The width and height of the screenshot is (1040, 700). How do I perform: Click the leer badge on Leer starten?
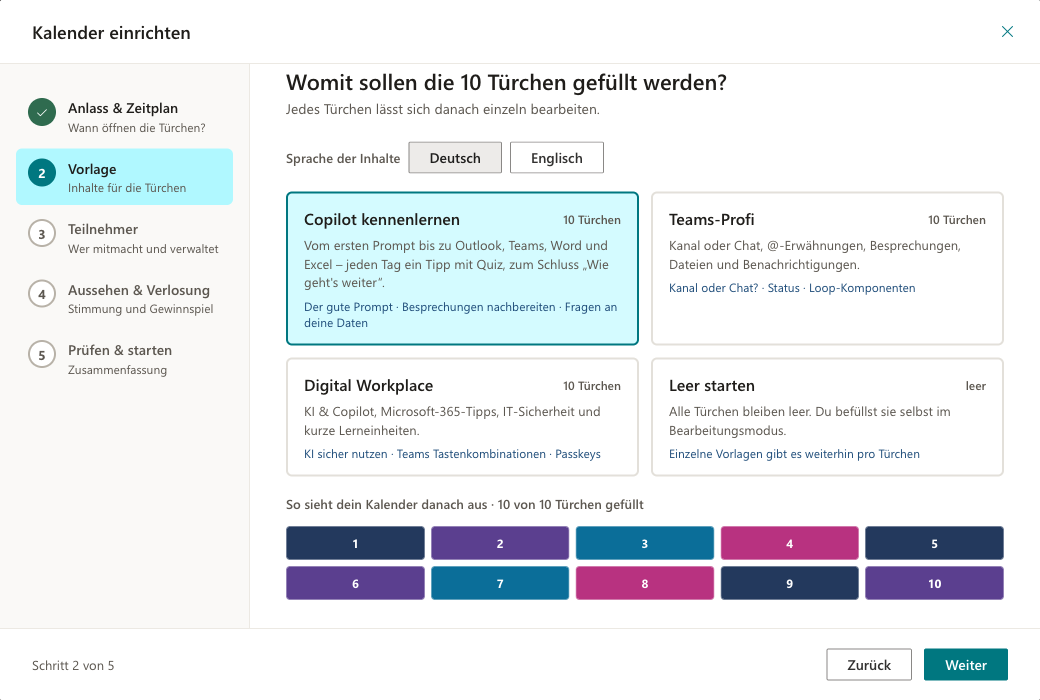point(975,386)
